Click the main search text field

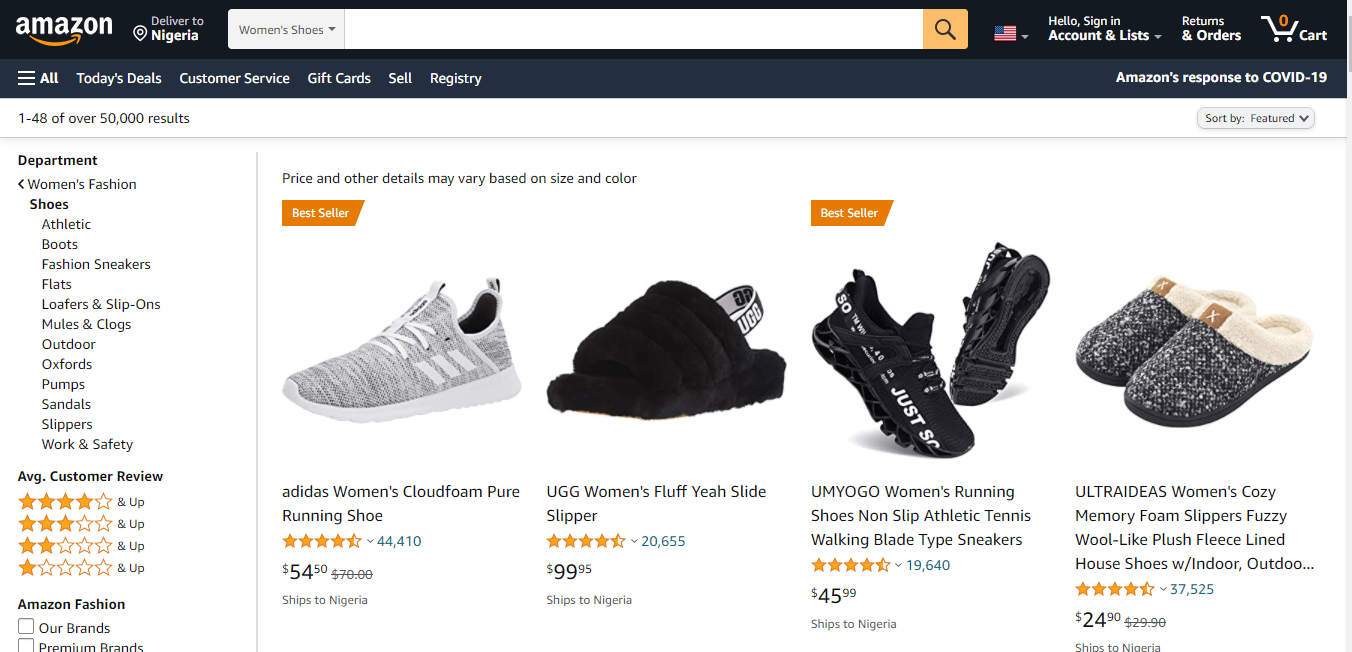point(633,29)
